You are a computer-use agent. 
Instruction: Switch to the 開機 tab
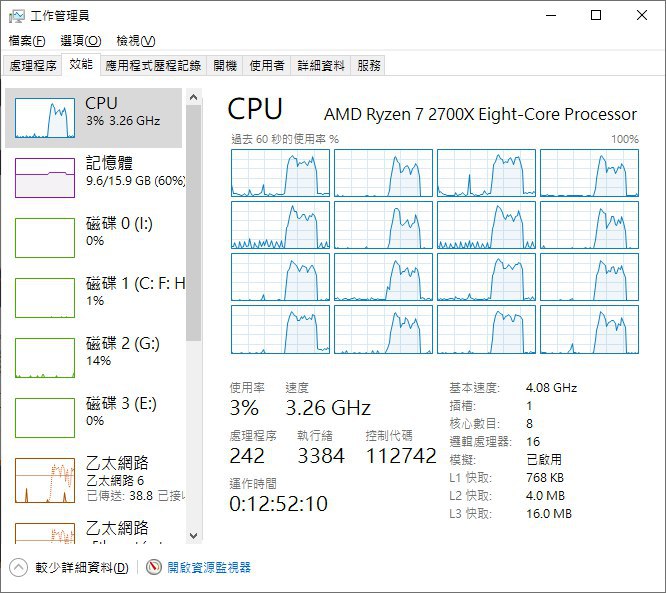[x=225, y=65]
